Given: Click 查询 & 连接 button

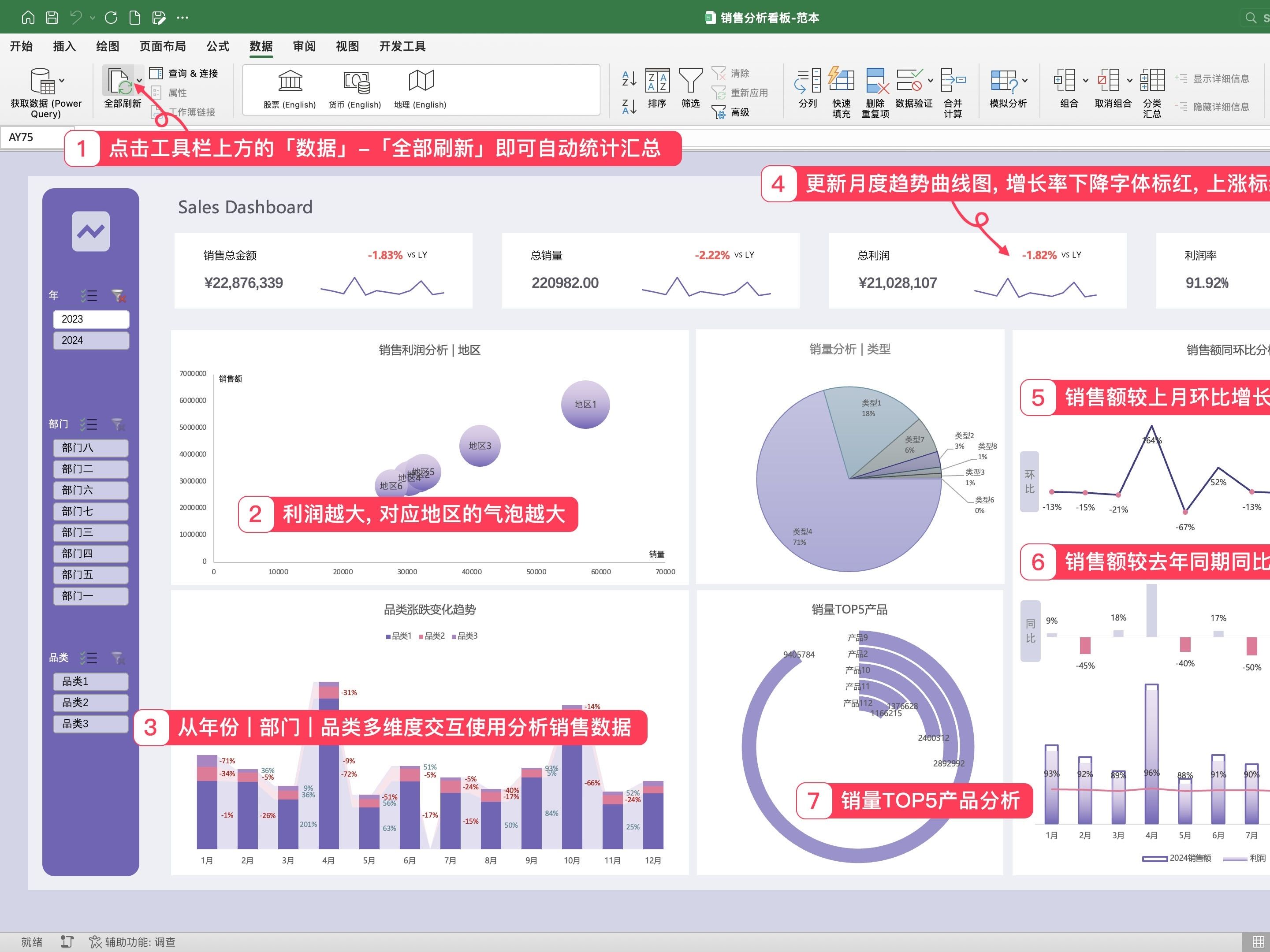Looking at the screenshot, I should [184, 73].
